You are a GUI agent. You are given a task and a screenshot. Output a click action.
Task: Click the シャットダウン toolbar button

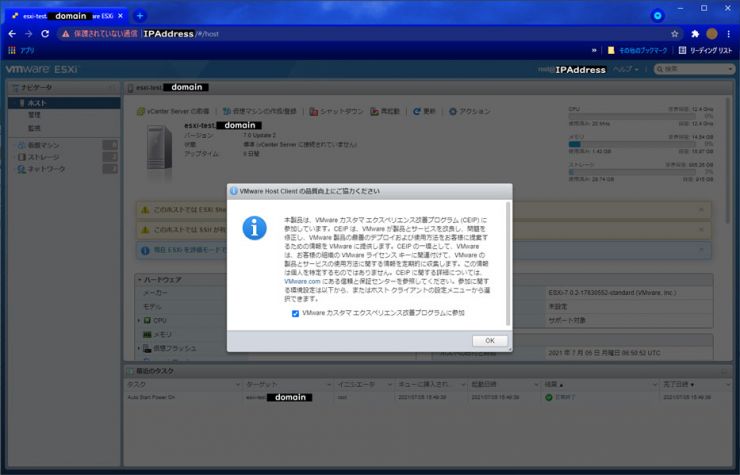(x=336, y=111)
